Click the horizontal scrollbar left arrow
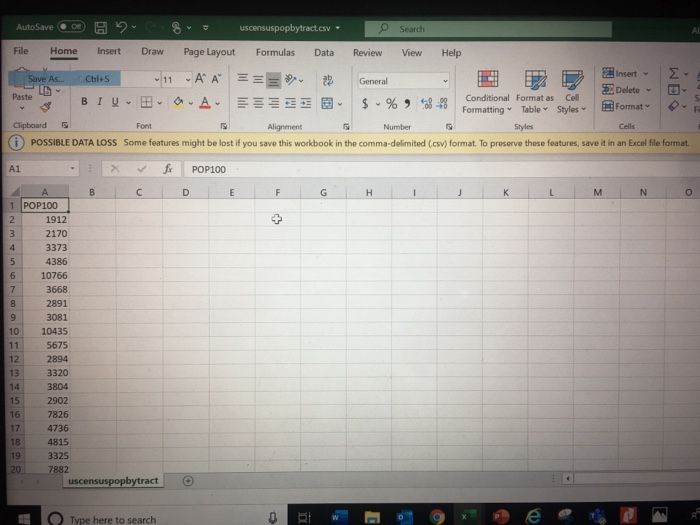Viewport: 700px width, 525px height. (x=567, y=479)
